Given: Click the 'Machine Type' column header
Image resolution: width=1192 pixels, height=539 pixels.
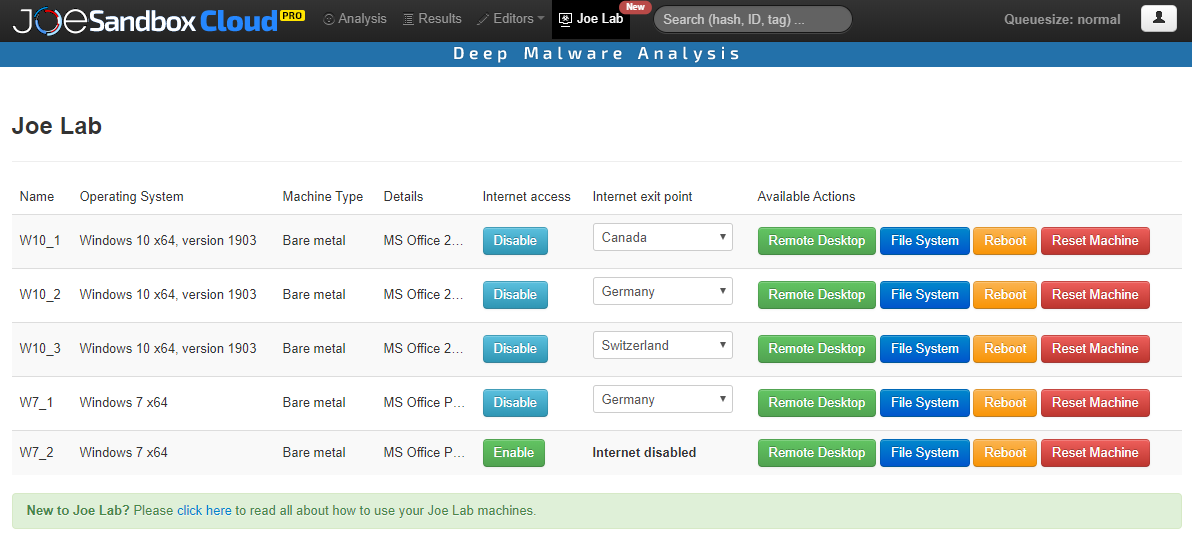Looking at the screenshot, I should (x=323, y=197).
